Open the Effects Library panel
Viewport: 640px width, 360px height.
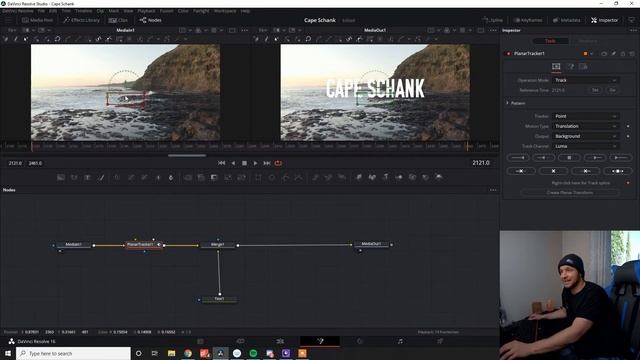82,20
